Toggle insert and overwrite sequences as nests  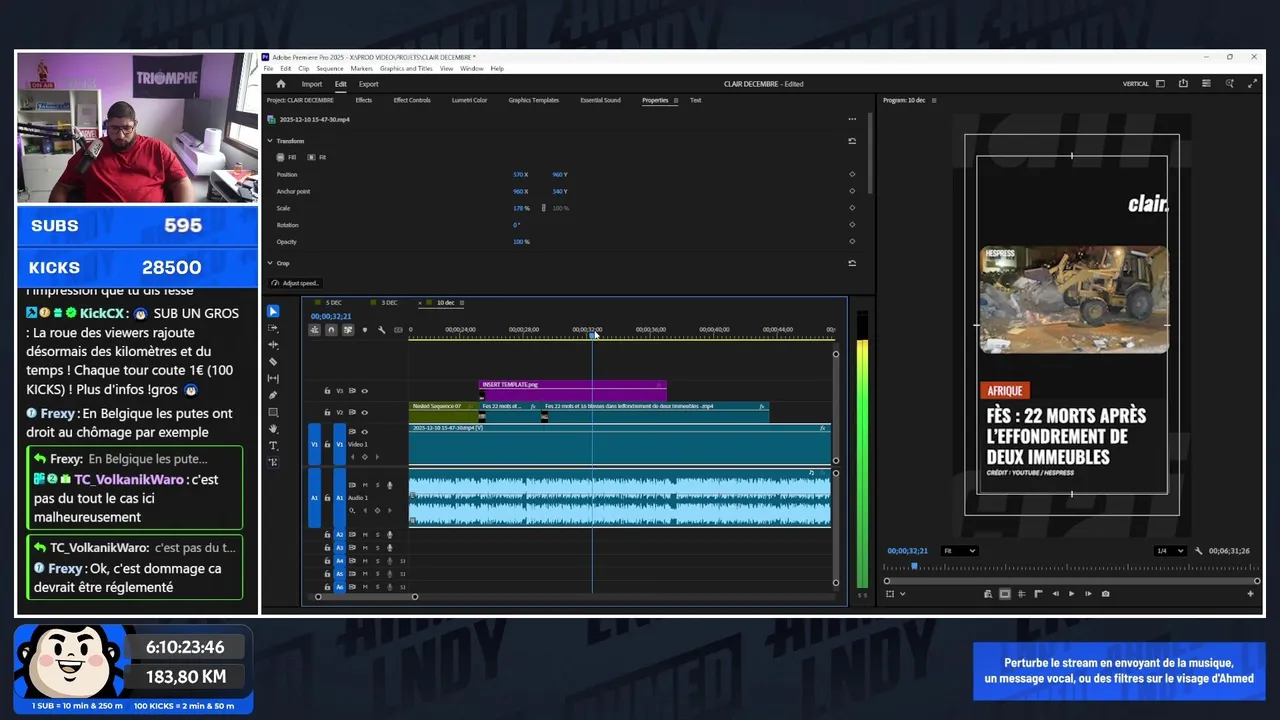[x=315, y=330]
